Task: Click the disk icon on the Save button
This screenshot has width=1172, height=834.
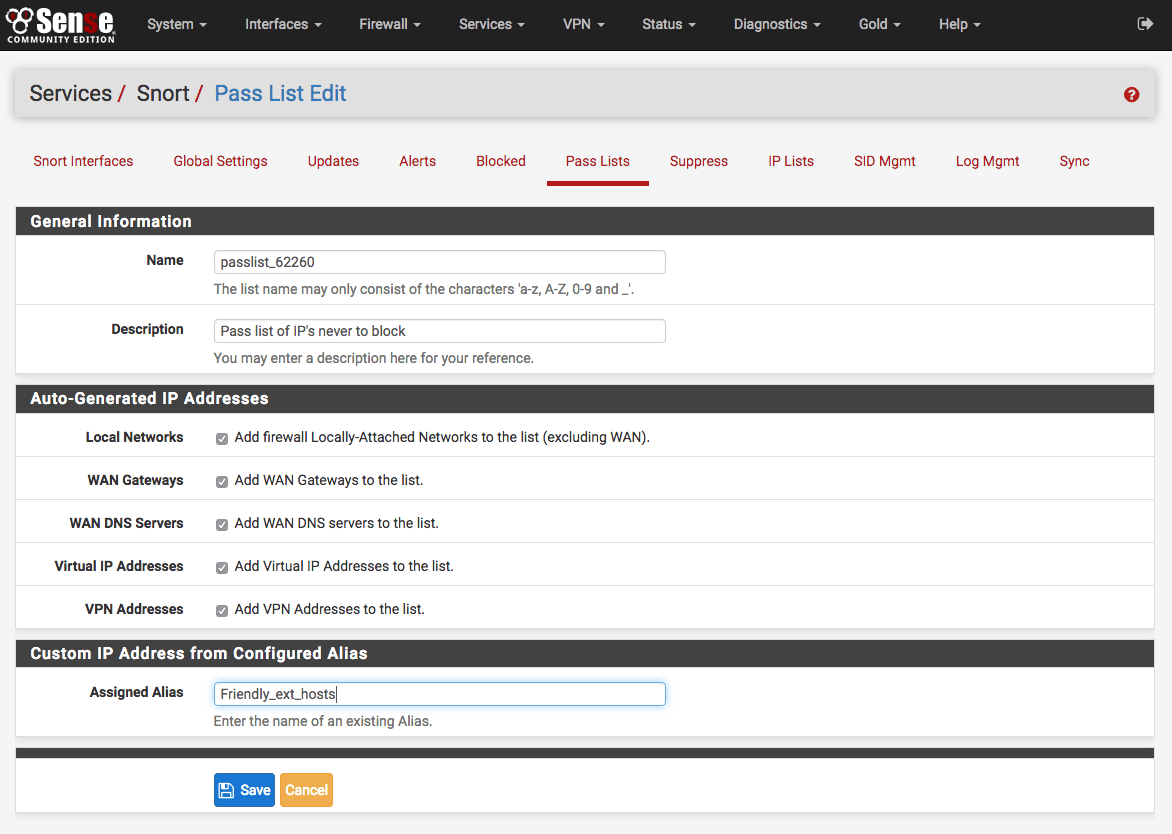Action: point(227,789)
